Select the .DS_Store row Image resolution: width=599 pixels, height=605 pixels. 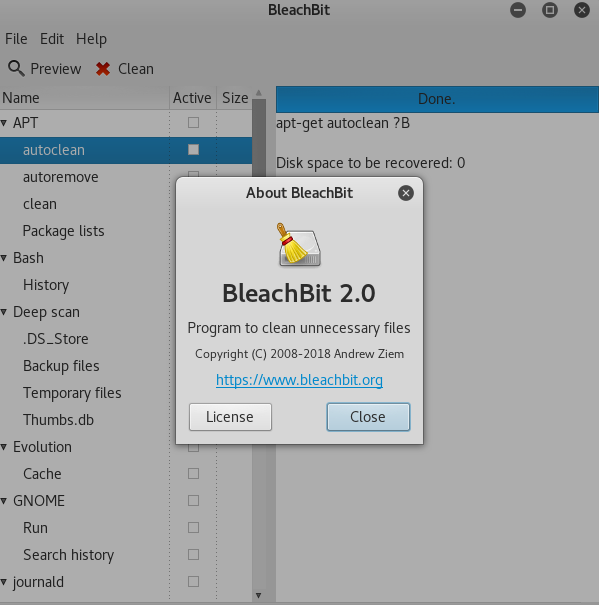point(56,339)
